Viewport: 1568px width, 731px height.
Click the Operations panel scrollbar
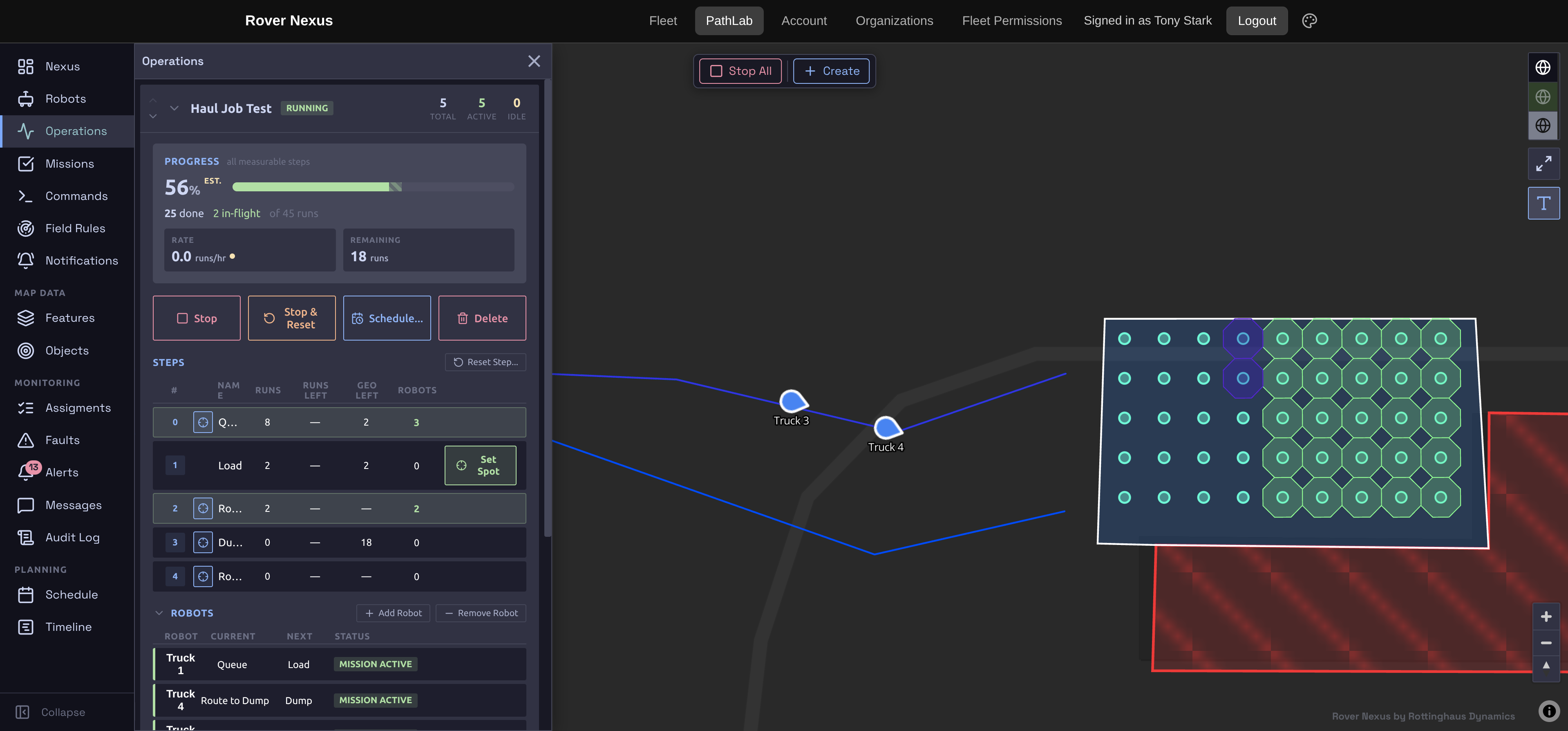[x=547, y=307]
